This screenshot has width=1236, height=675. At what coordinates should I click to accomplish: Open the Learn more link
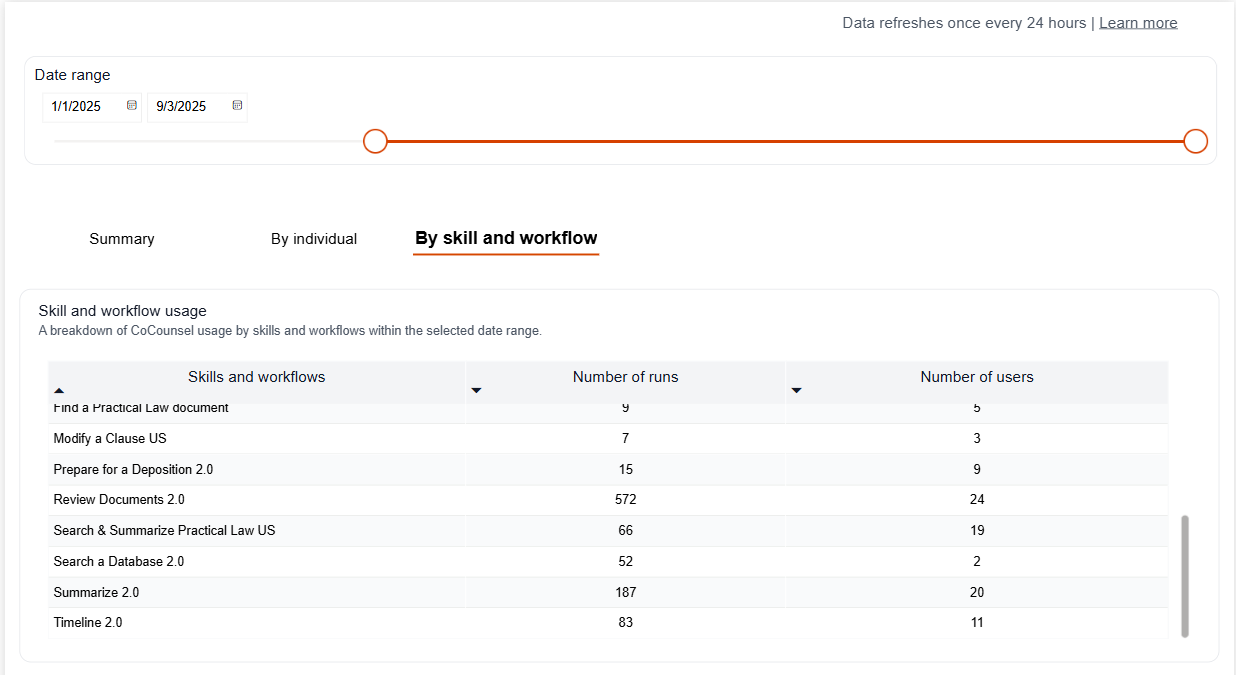pyautogui.click(x=1138, y=23)
